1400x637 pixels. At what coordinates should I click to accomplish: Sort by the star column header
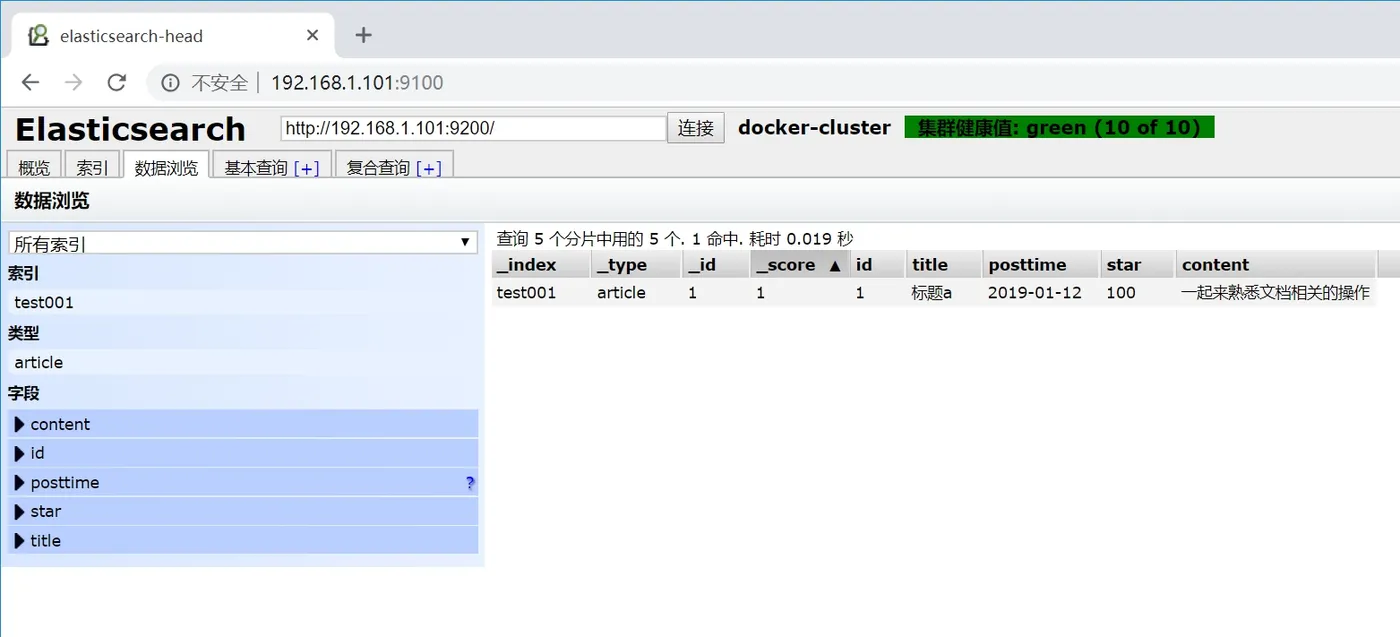[x=1137, y=265]
